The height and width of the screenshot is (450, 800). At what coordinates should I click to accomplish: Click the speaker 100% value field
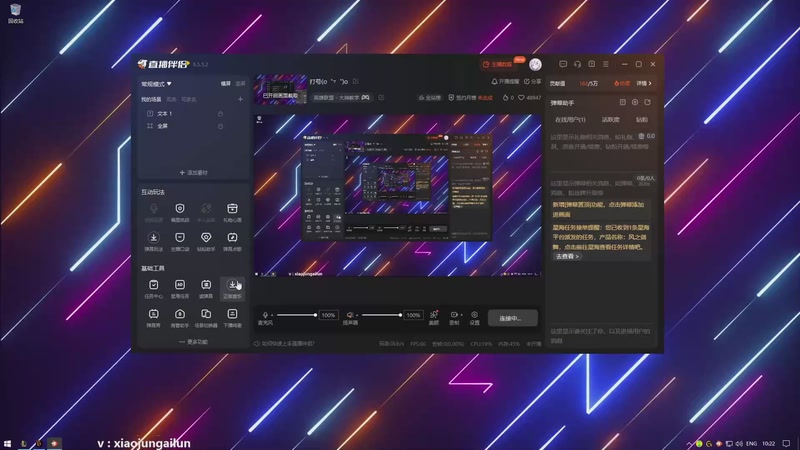(x=413, y=315)
